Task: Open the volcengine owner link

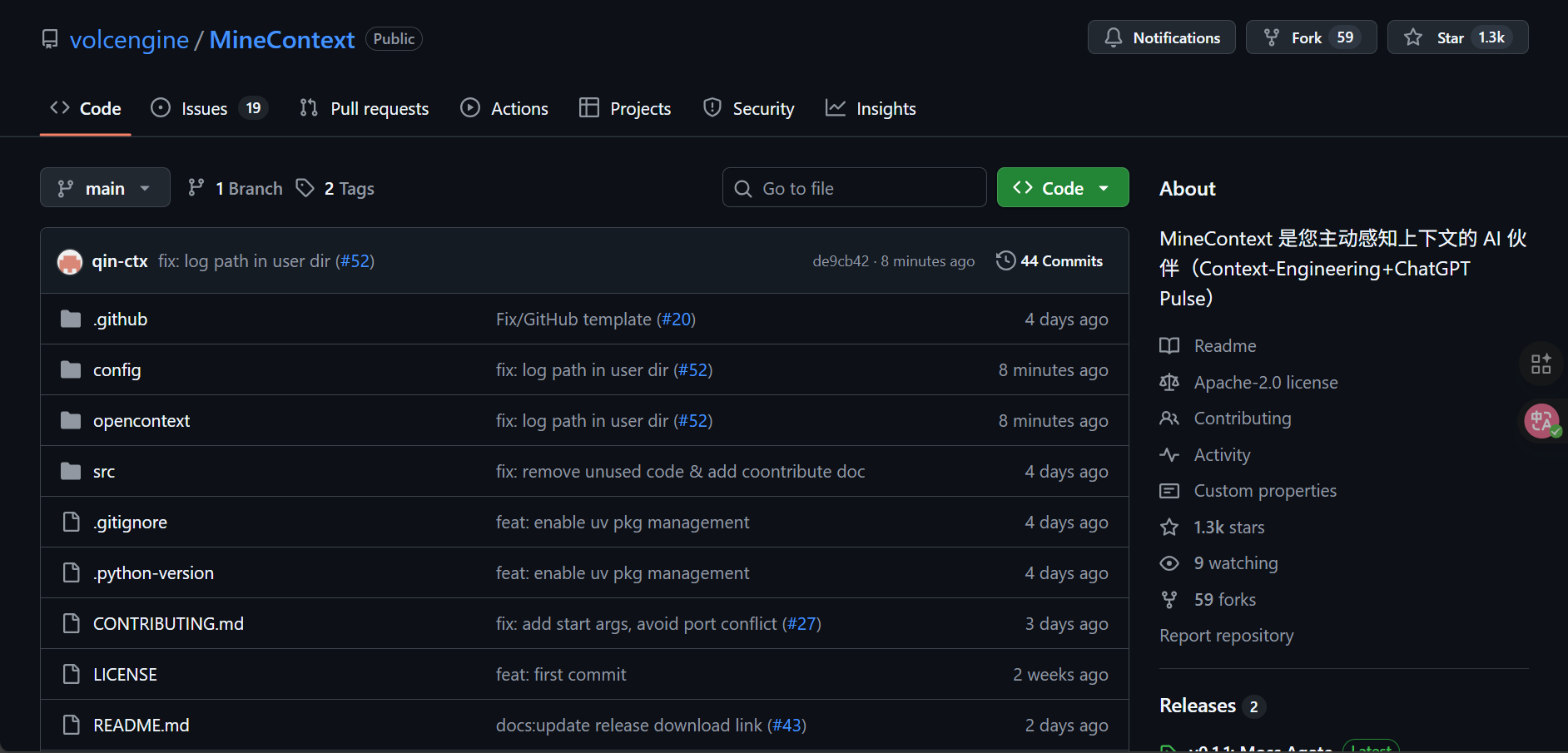Action: pos(129,39)
